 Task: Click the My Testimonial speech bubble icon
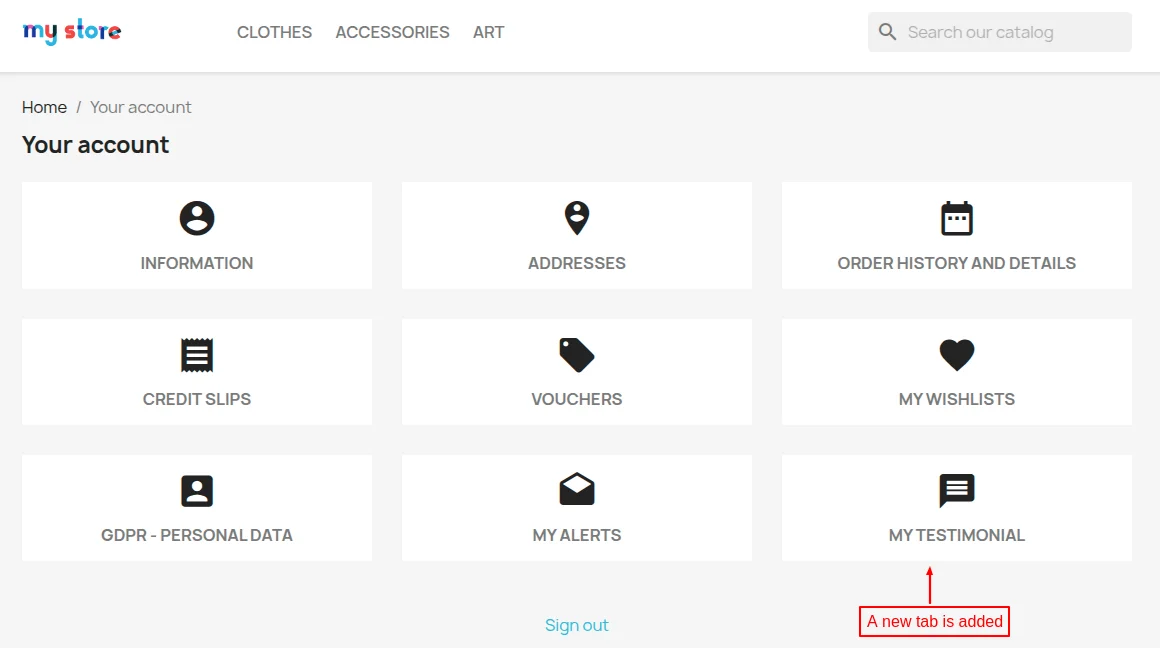point(956,490)
